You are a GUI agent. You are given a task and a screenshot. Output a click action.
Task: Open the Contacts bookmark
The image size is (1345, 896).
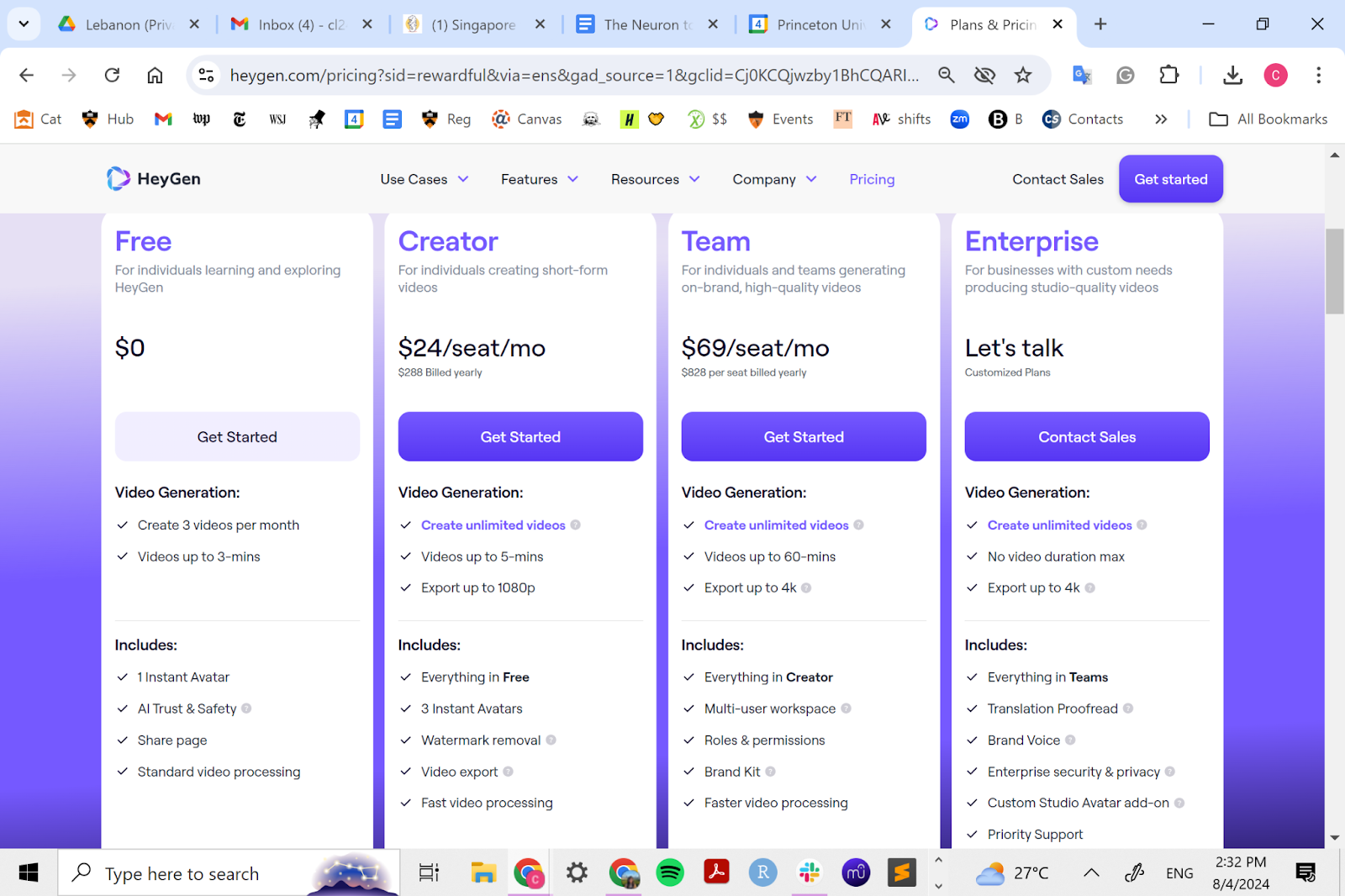coord(1083,119)
